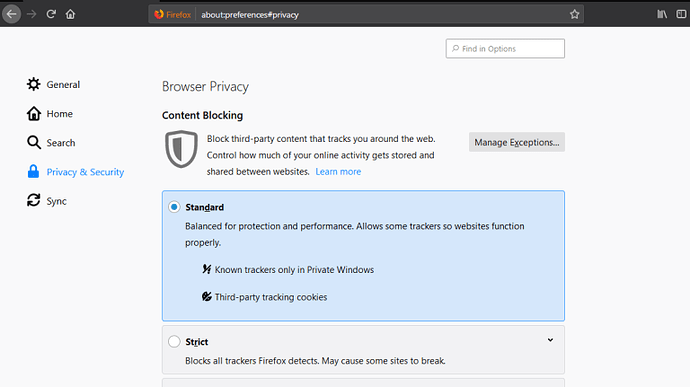Screen dimensions: 690x387
Task: Select the Standard content blocking option
Action: (174, 207)
